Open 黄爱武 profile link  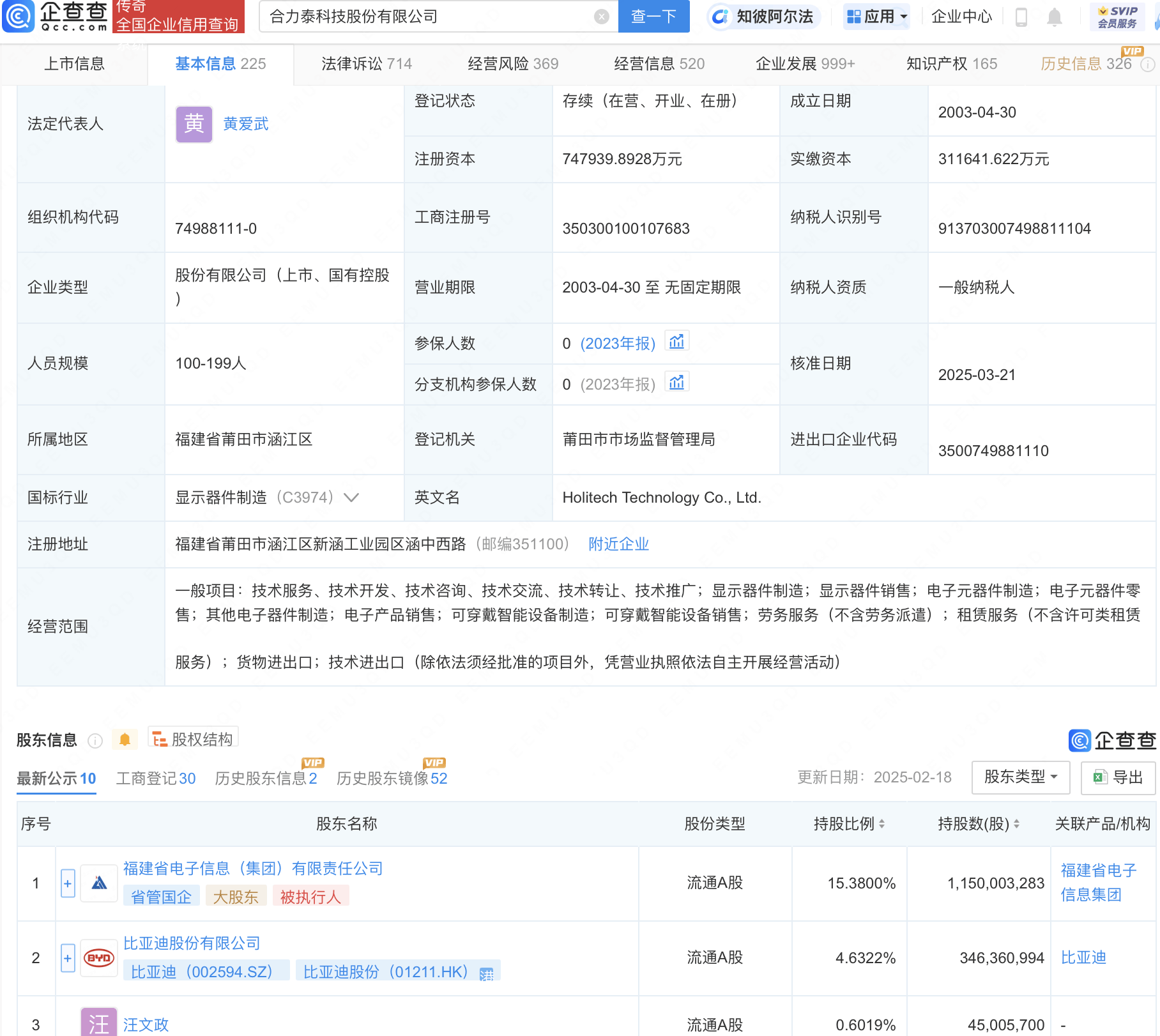pyautogui.click(x=246, y=124)
